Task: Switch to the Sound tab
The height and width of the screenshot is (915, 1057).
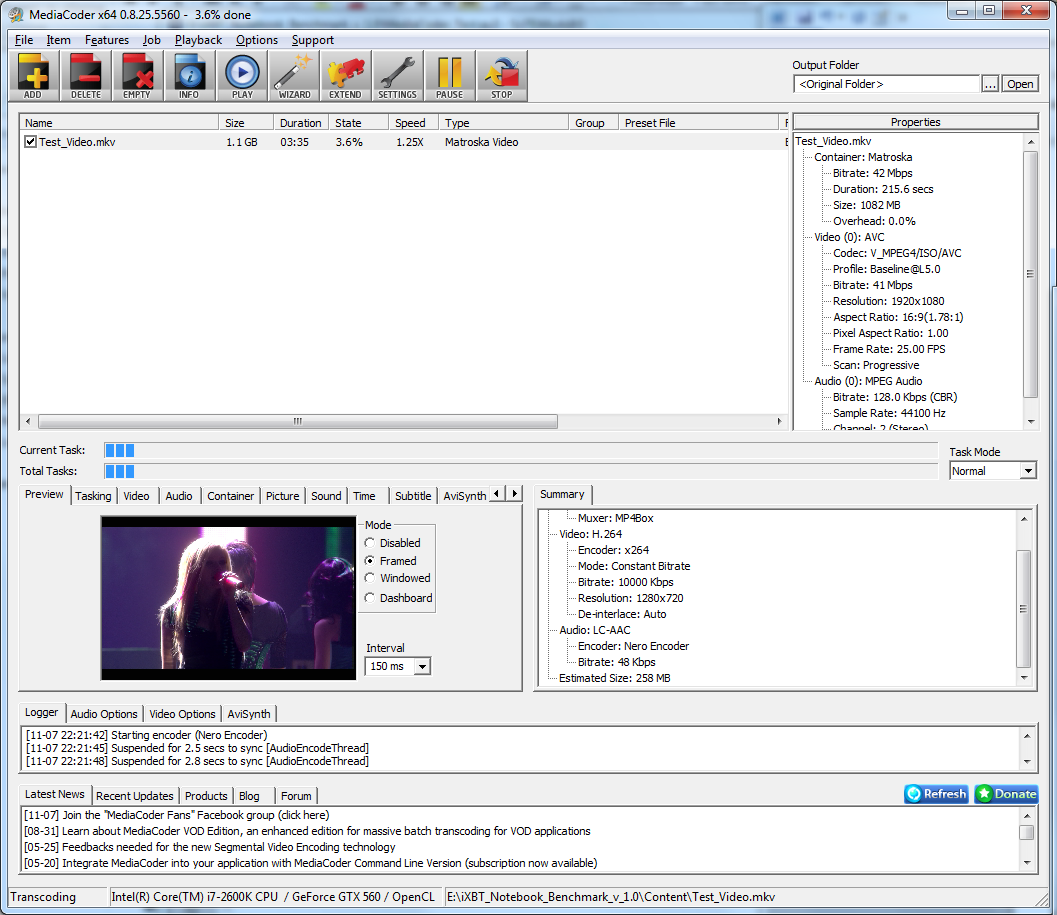Action: click(326, 496)
